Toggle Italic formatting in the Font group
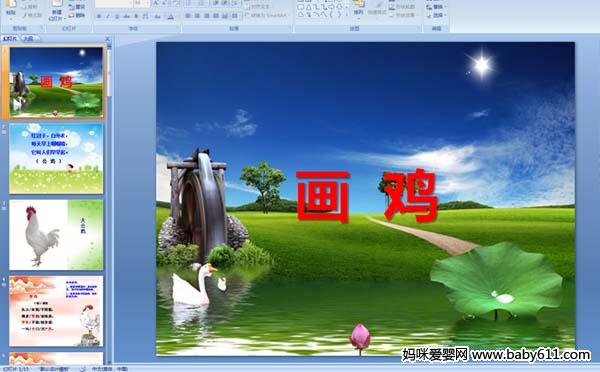 click(108, 16)
